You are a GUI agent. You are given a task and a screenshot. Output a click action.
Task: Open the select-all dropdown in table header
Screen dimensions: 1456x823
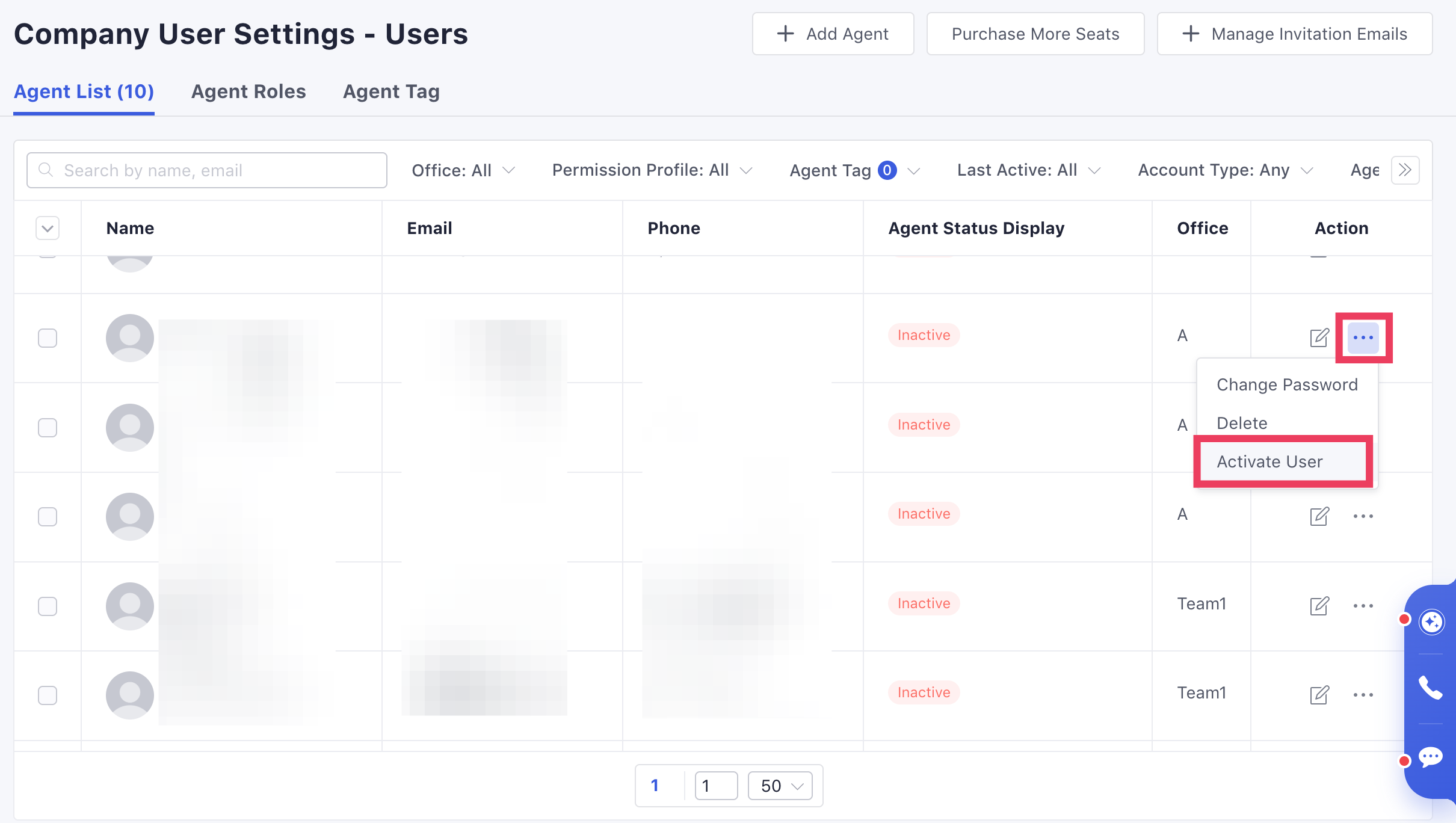coord(48,228)
